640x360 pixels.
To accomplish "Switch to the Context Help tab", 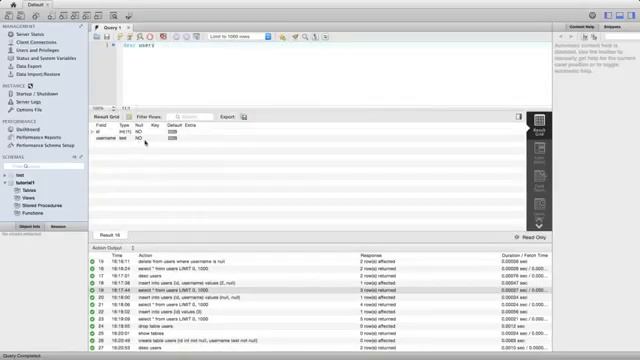I will coord(582,27).
